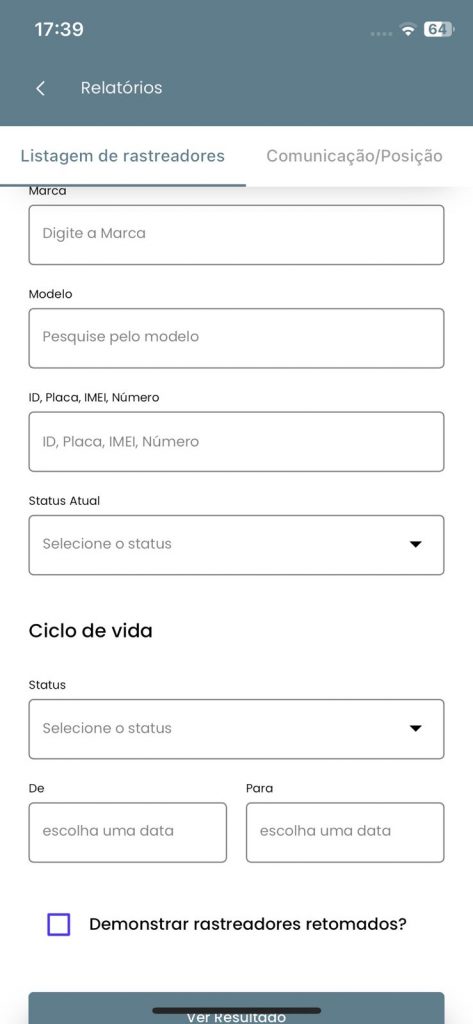Open the Para date picker field
473x1024 pixels.
(x=345, y=832)
